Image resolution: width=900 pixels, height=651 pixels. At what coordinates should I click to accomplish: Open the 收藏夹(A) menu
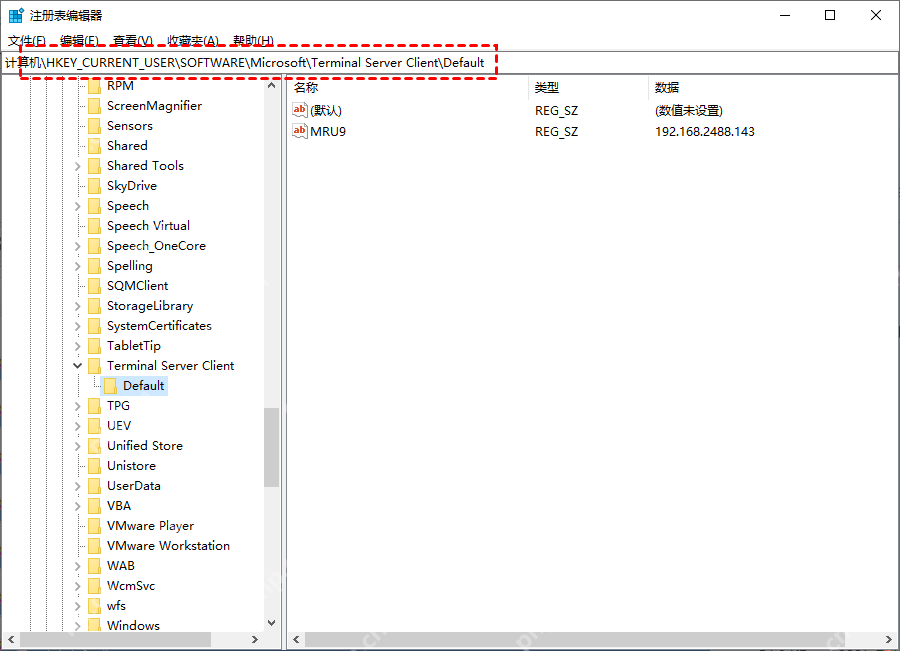tap(193, 40)
